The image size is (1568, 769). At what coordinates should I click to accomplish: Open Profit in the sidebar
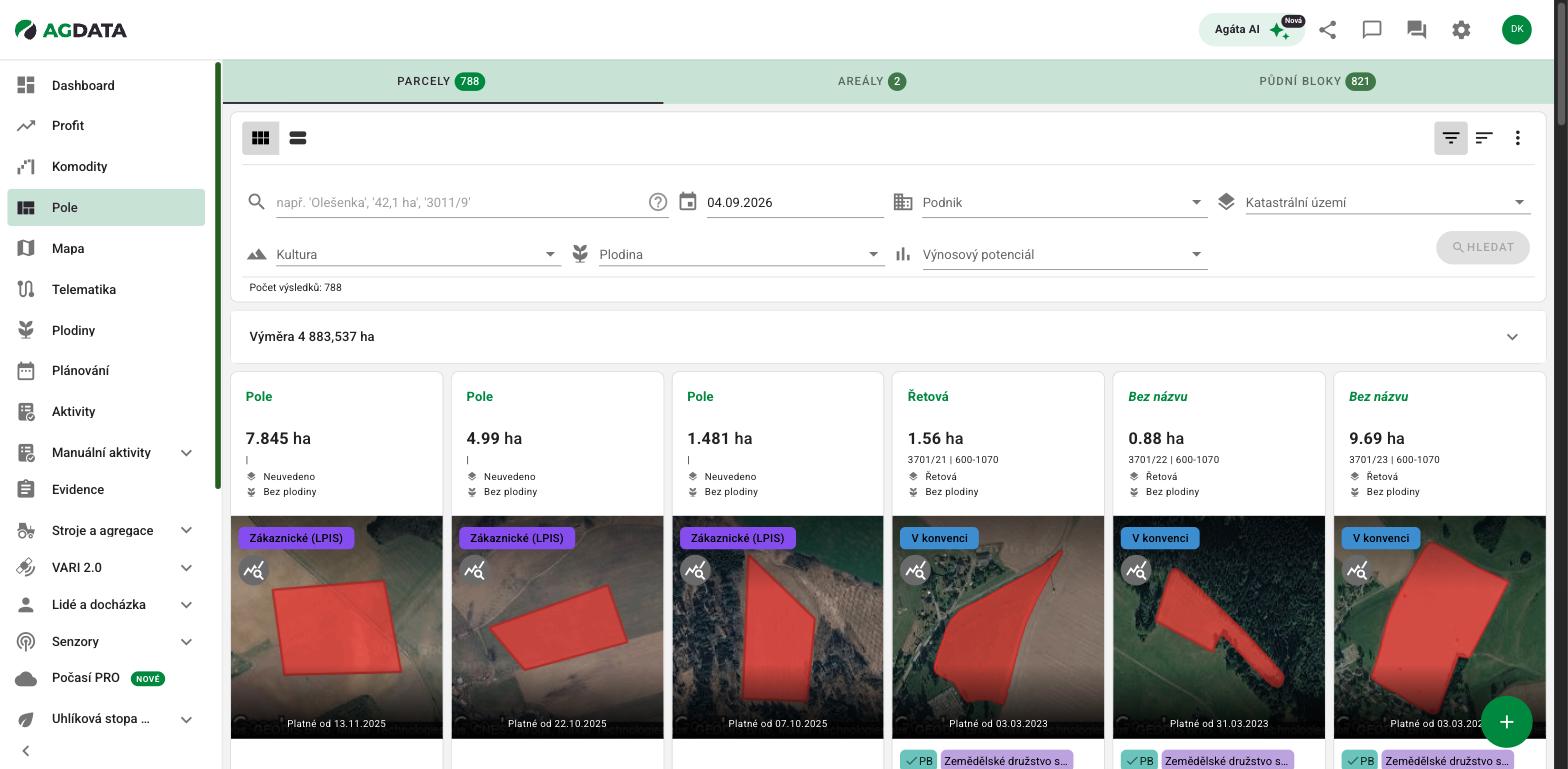(x=106, y=126)
